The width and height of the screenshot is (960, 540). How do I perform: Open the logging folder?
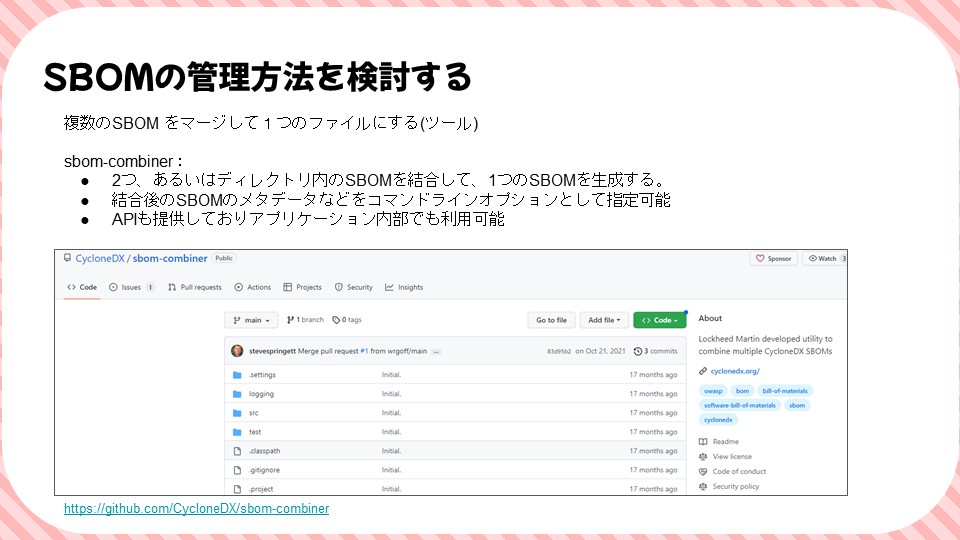tap(261, 394)
